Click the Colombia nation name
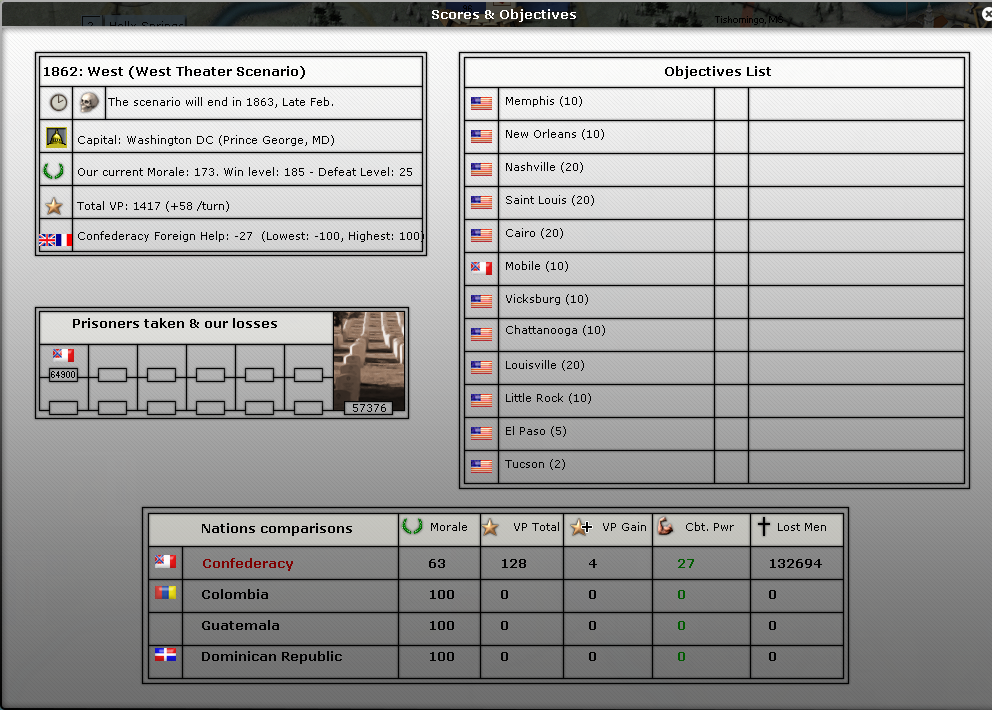 pos(235,595)
